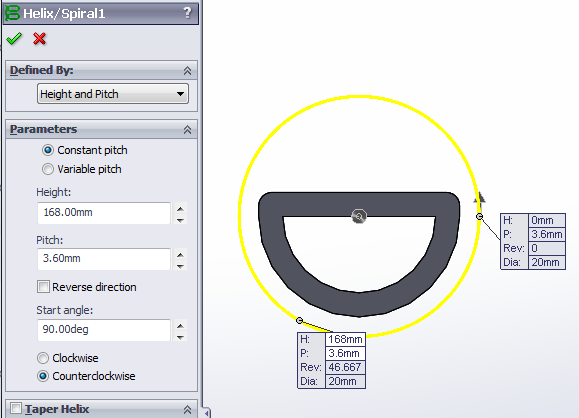Click the sketch origin point in the viewport
579x418 pixels.
[x=359, y=216]
